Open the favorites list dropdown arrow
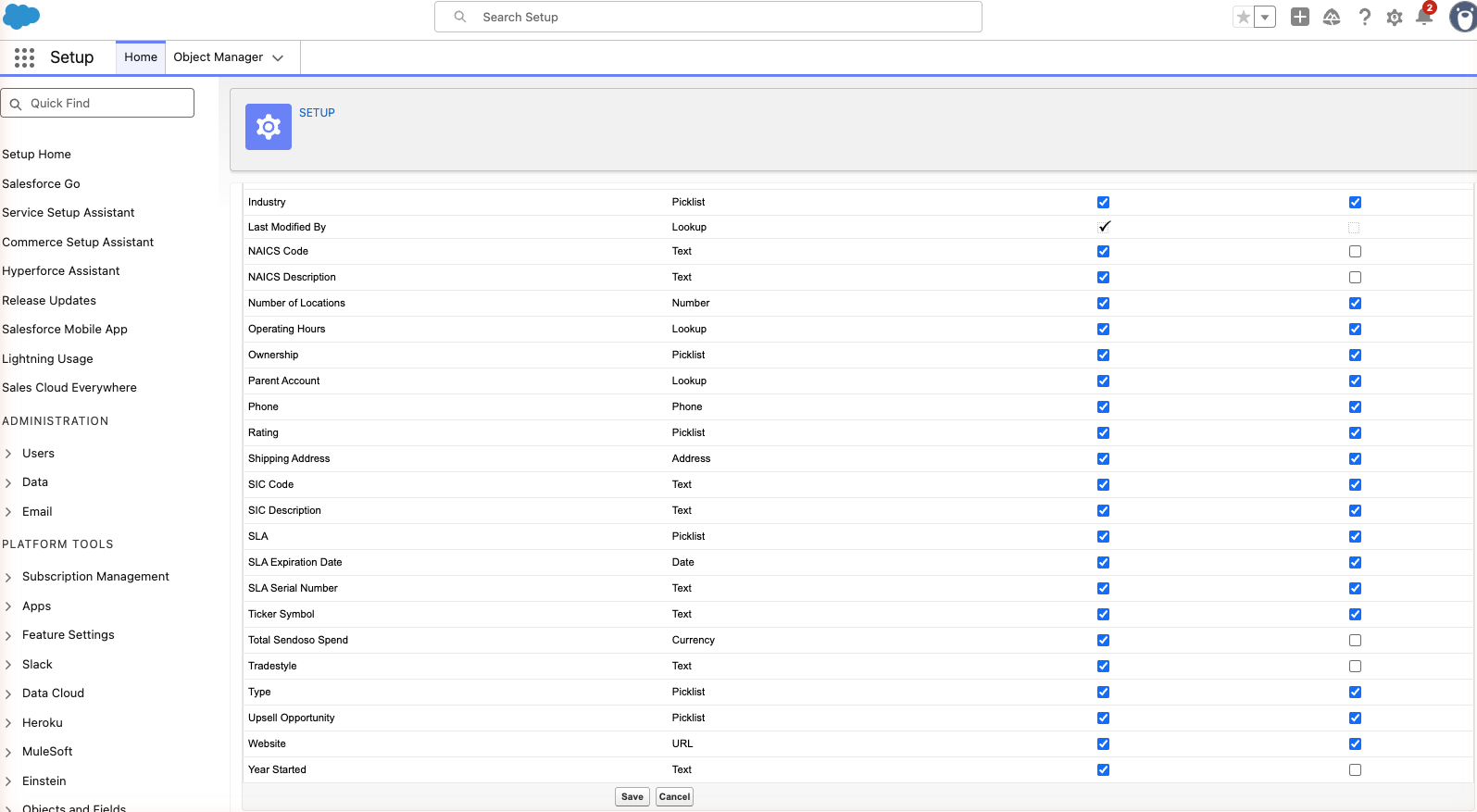 [1265, 17]
